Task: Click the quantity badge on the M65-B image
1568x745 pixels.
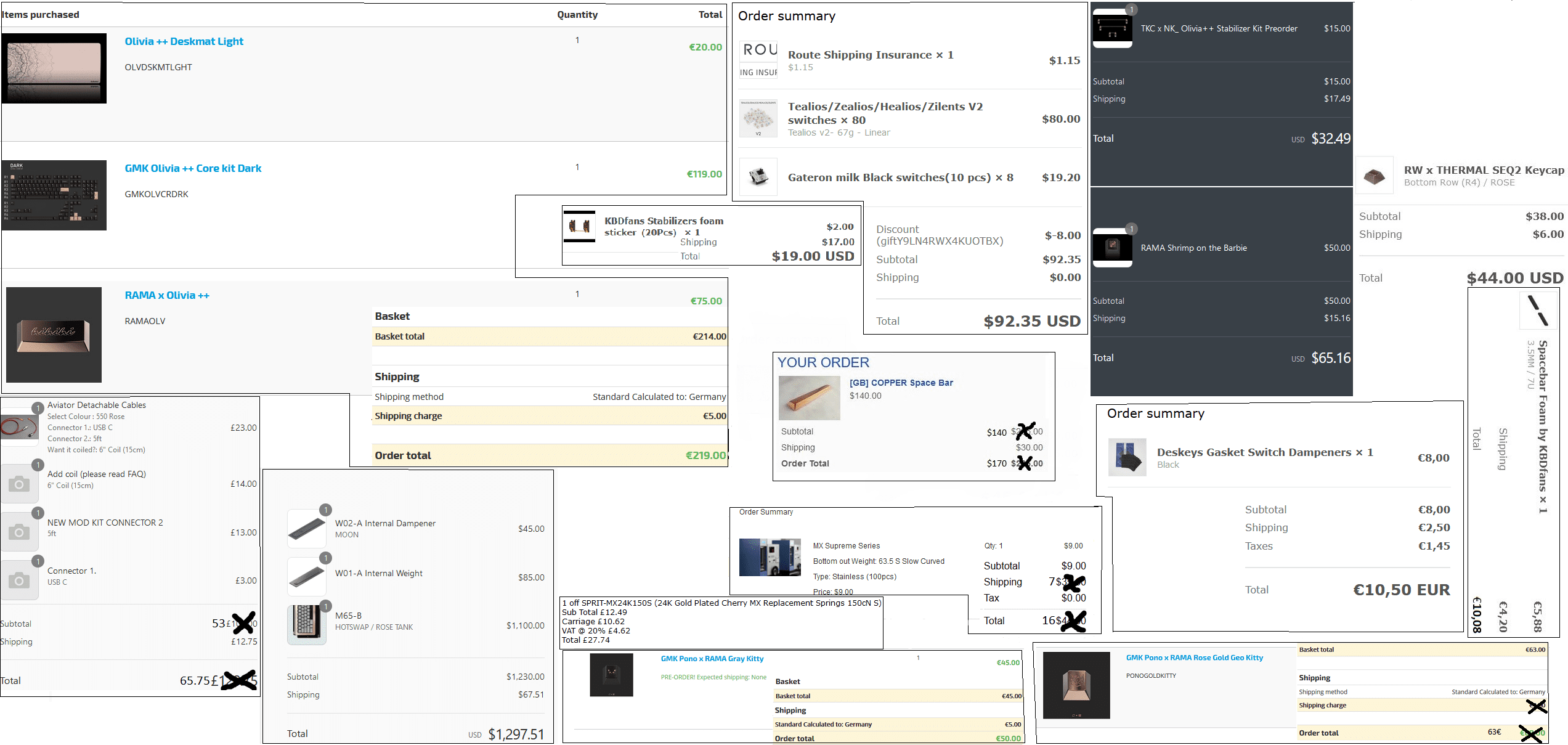Action: 326,606
